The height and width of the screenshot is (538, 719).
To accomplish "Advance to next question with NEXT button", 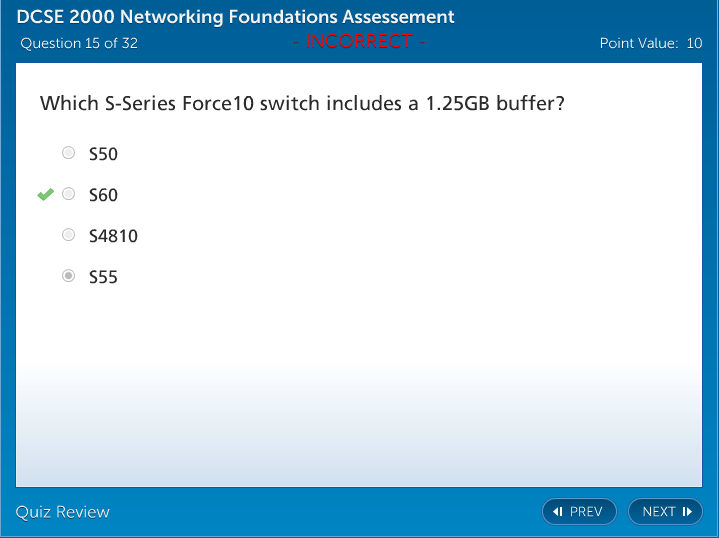I will pos(664,512).
